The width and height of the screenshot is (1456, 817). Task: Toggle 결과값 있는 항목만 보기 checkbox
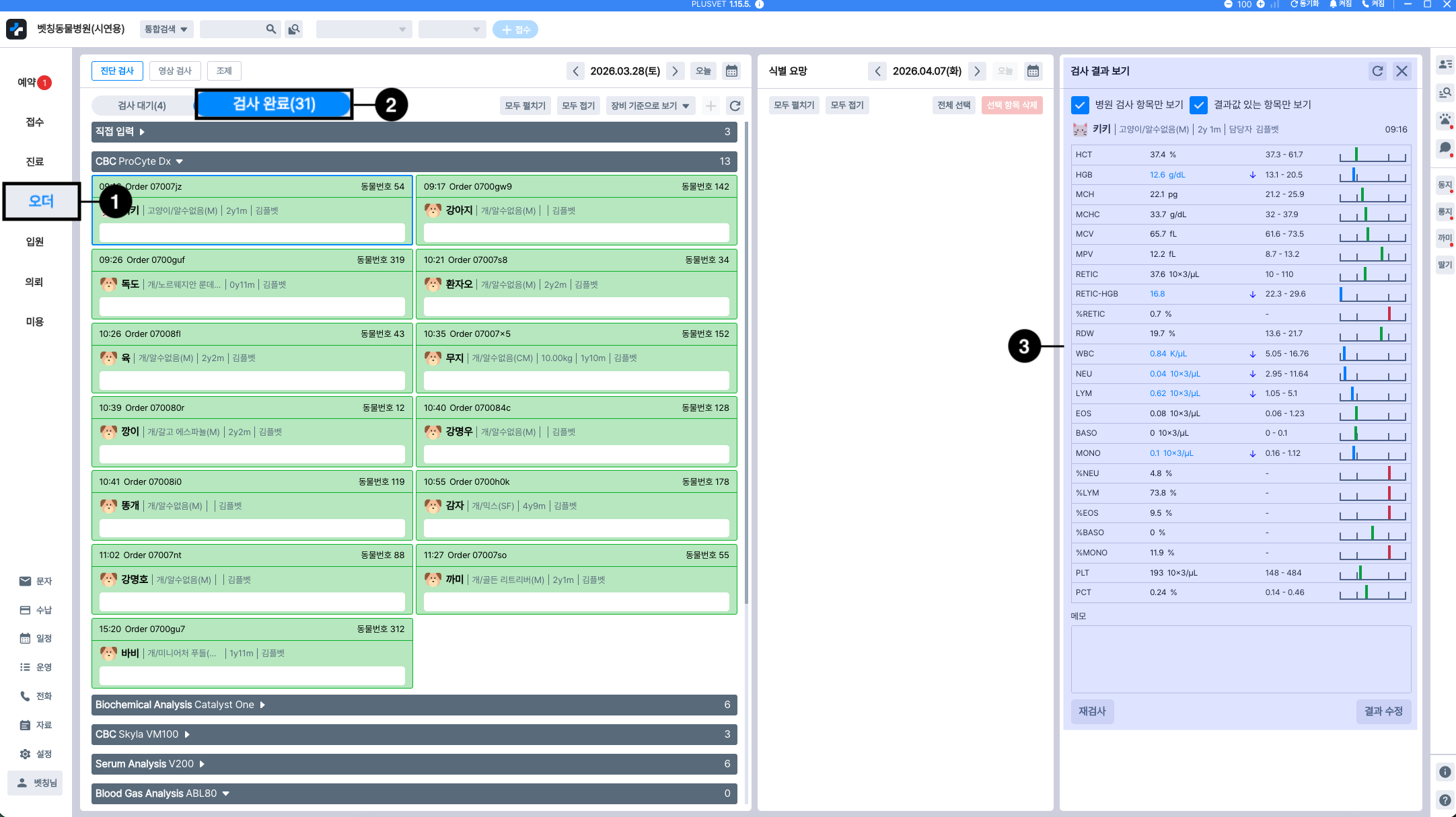[1198, 105]
